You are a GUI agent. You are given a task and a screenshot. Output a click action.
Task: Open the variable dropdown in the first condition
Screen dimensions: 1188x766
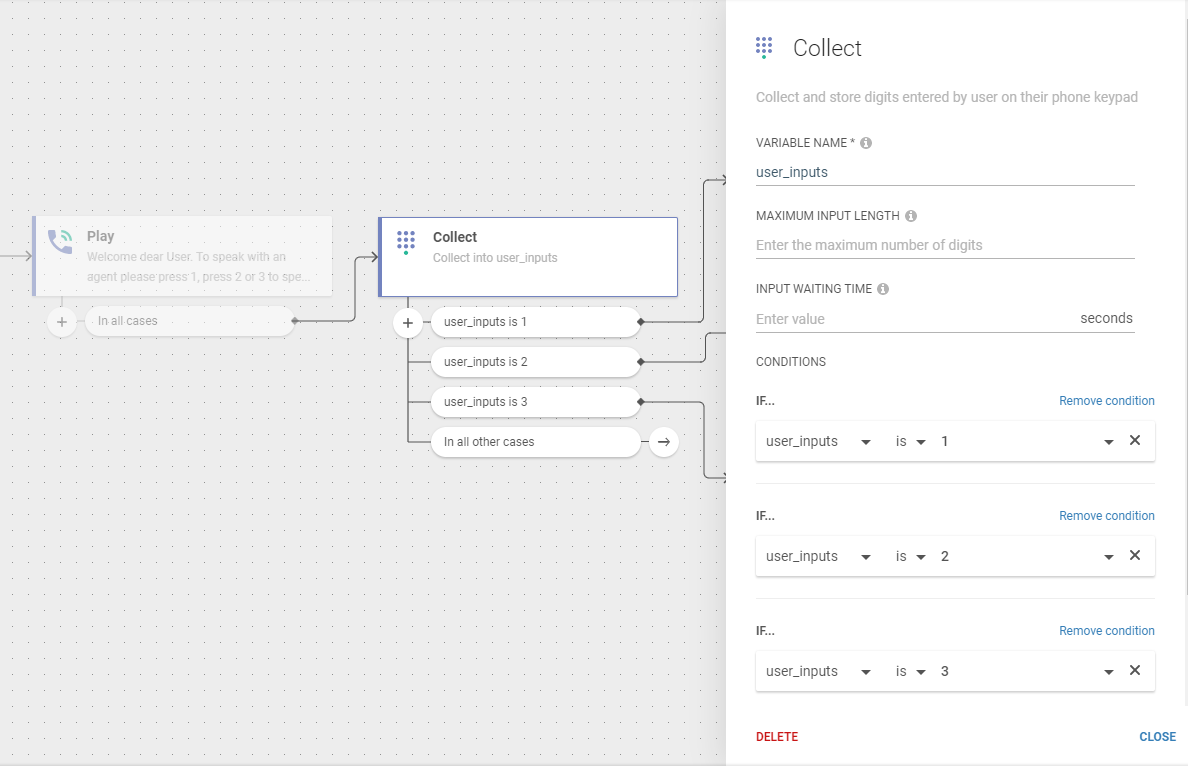tap(865, 442)
